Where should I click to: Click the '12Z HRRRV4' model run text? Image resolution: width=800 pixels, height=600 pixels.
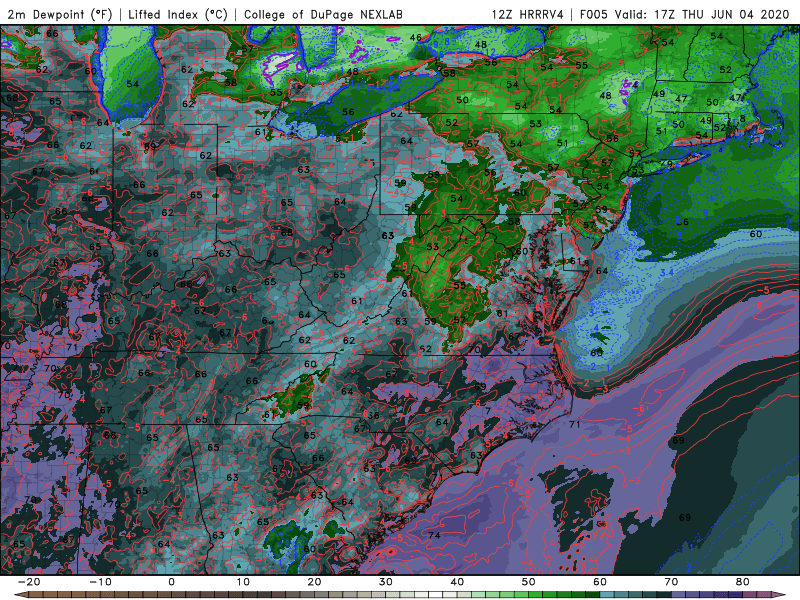click(x=528, y=14)
